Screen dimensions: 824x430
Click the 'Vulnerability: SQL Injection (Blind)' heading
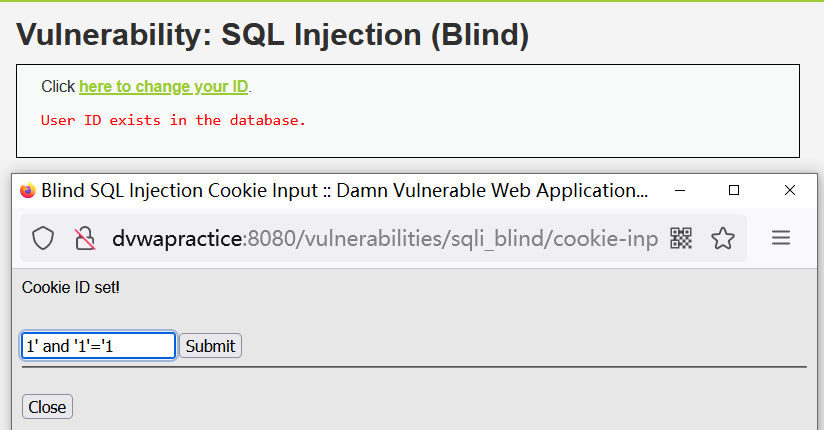pyautogui.click(x=272, y=35)
